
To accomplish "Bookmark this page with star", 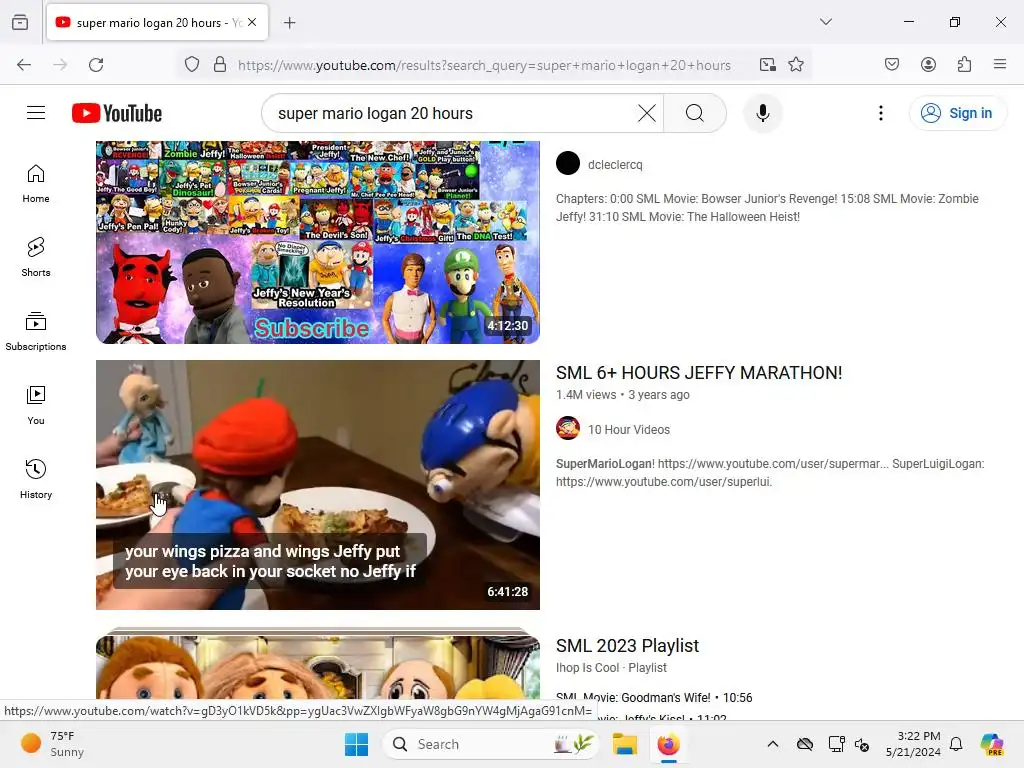I will tap(795, 65).
